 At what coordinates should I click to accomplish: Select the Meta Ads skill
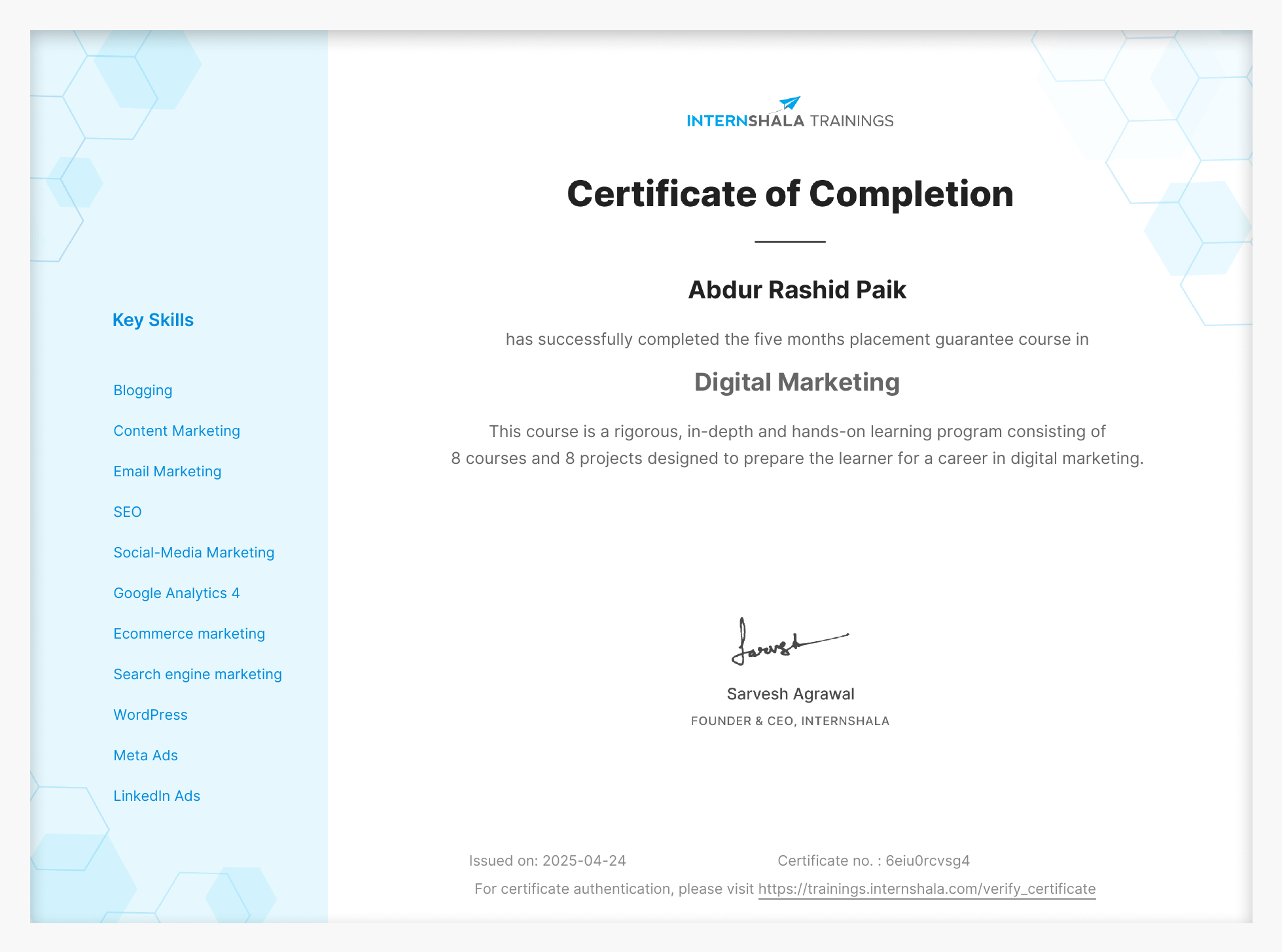146,756
